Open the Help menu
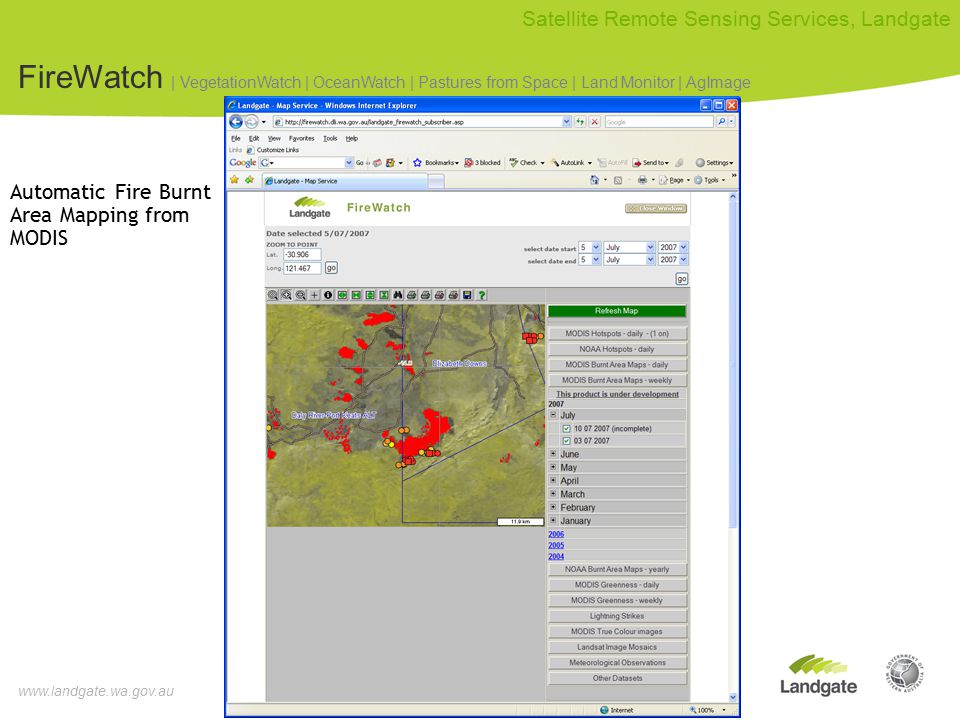The width and height of the screenshot is (960, 720). tap(351, 138)
